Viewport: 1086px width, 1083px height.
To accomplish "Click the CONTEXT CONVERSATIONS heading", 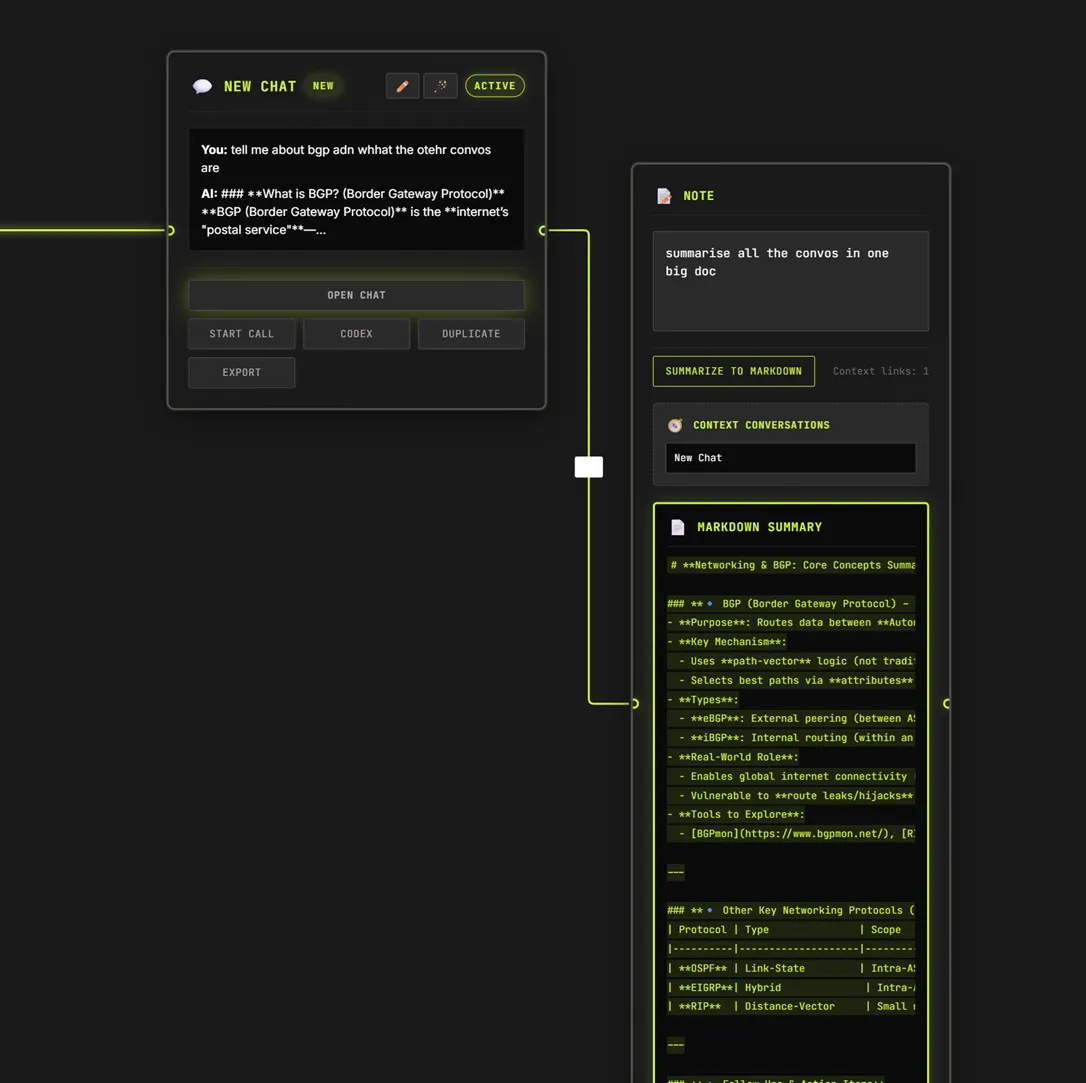I will [x=761, y=425].
